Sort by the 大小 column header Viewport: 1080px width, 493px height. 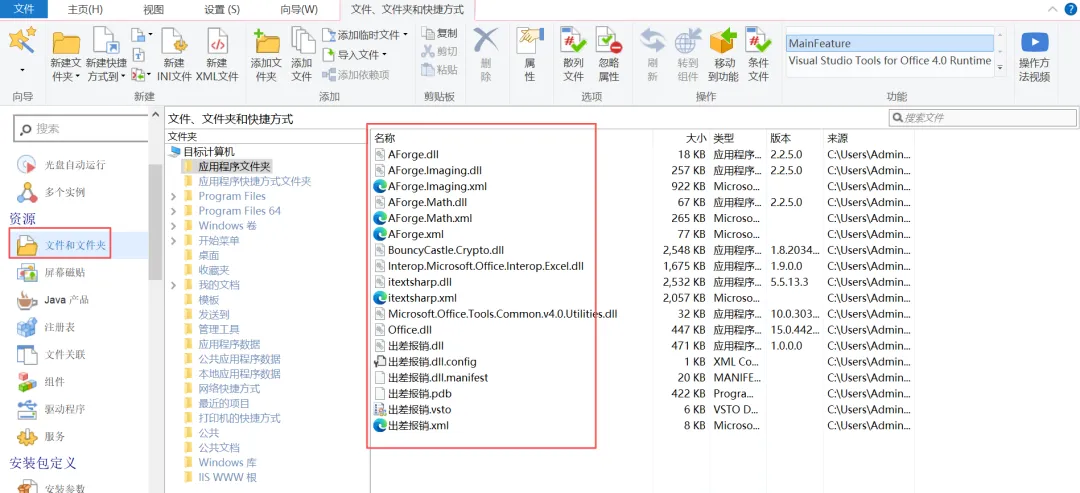(x=696, y=138)
